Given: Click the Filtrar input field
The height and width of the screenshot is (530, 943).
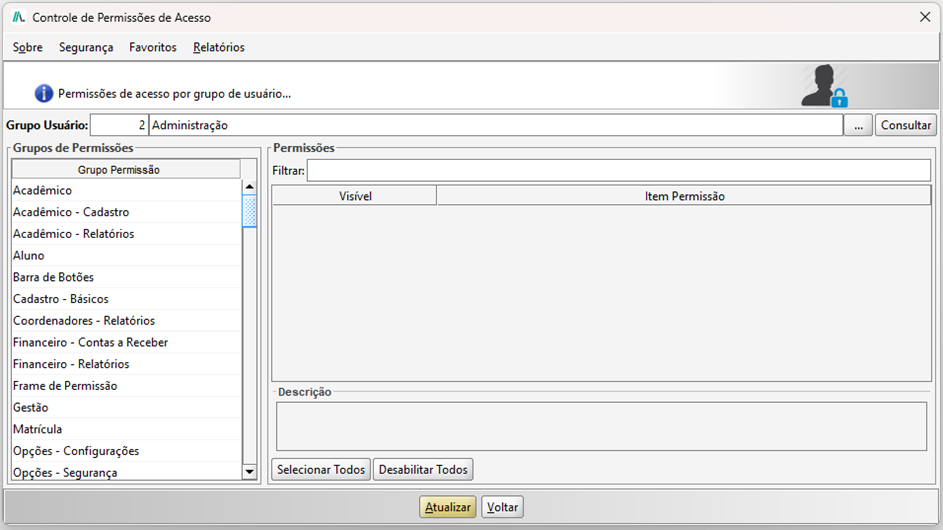Looking at the screenshot, I should click(619, 171).
